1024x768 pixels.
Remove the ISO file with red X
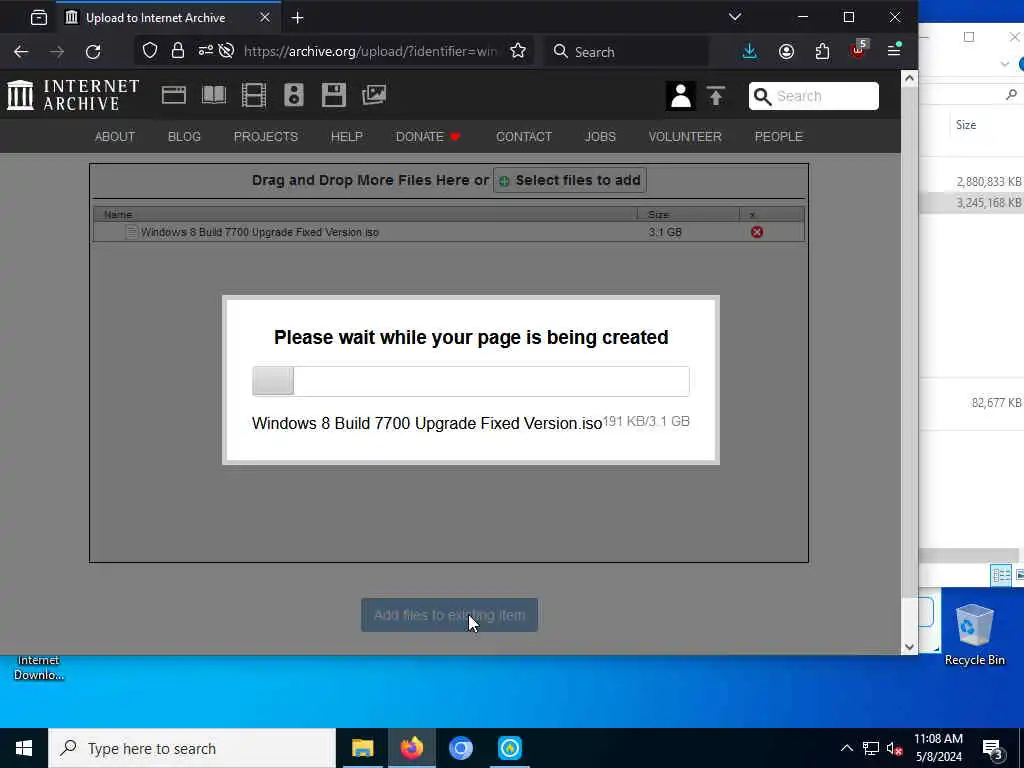coord(757,232)
